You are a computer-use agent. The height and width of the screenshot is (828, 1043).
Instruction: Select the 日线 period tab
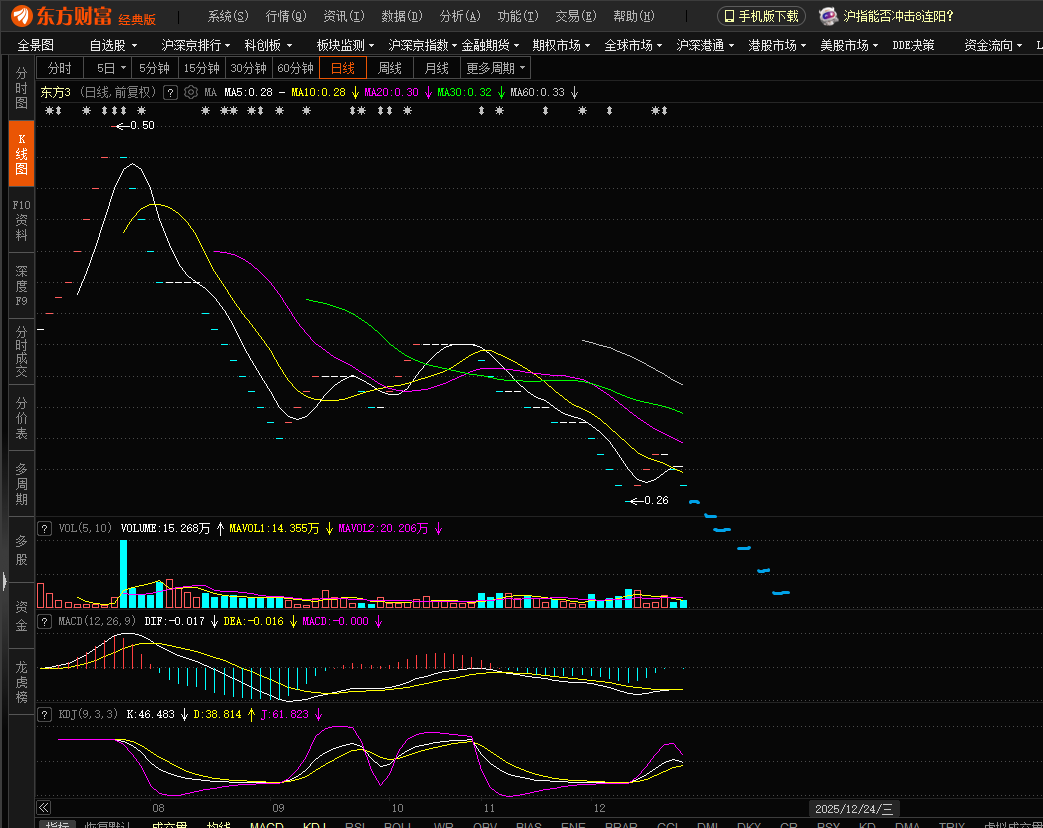tap(343, 68)
